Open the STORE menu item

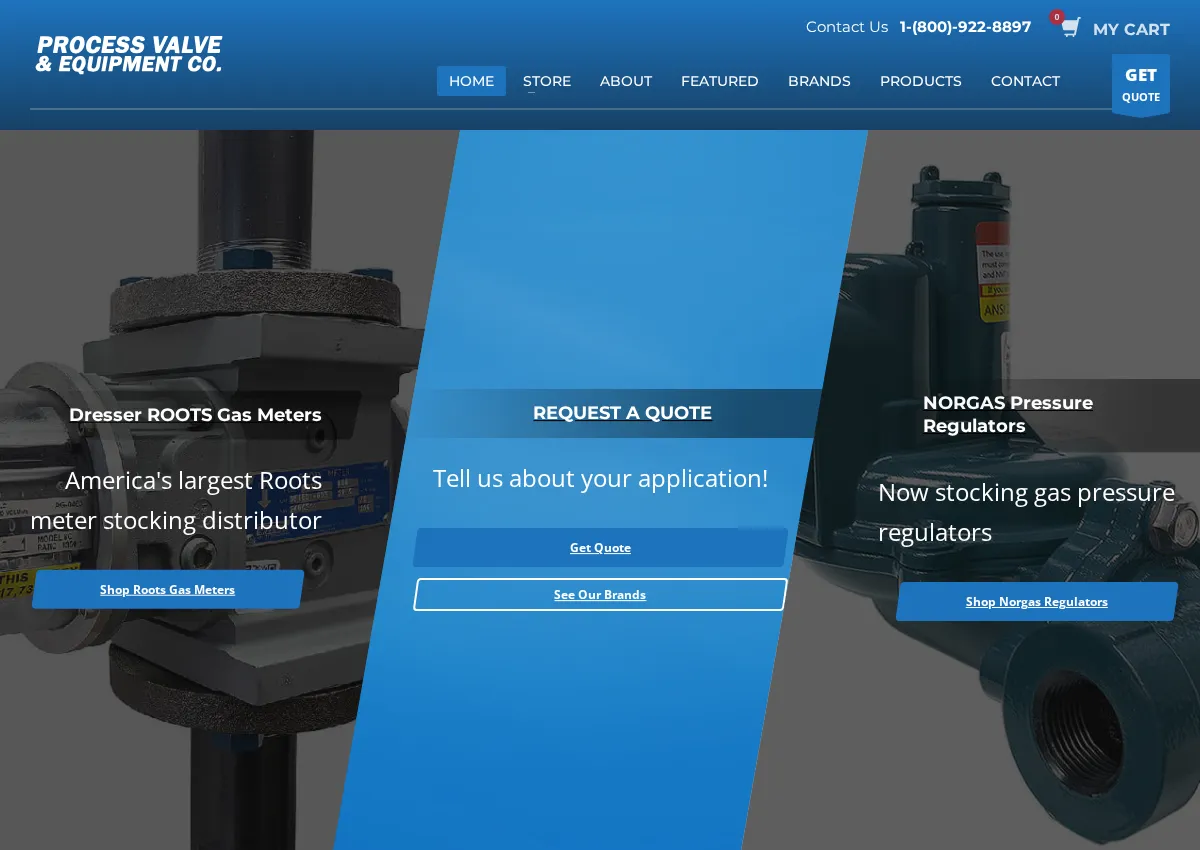[x=547, y=81]
